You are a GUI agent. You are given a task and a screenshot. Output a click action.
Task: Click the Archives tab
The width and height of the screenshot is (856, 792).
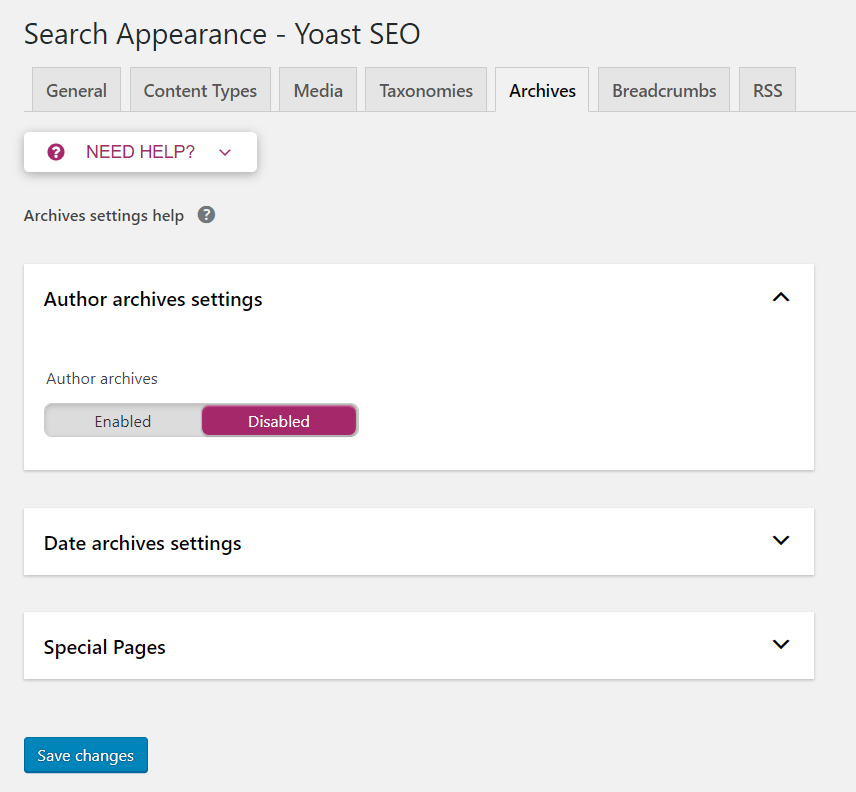point(542,90)
